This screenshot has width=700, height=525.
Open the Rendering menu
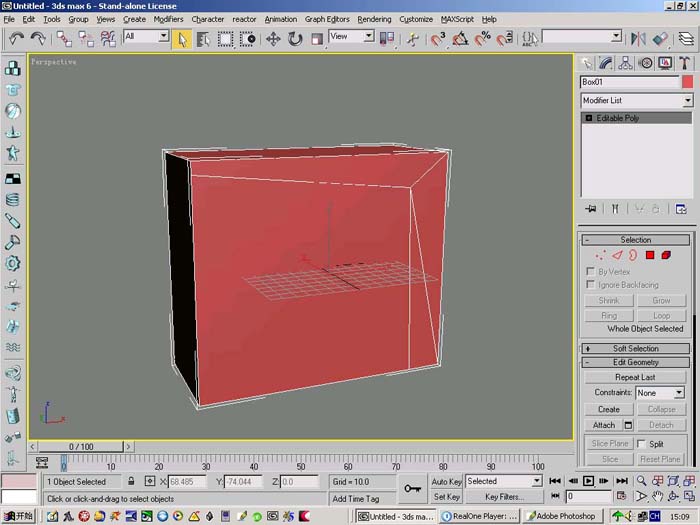(x=374, y=19)
